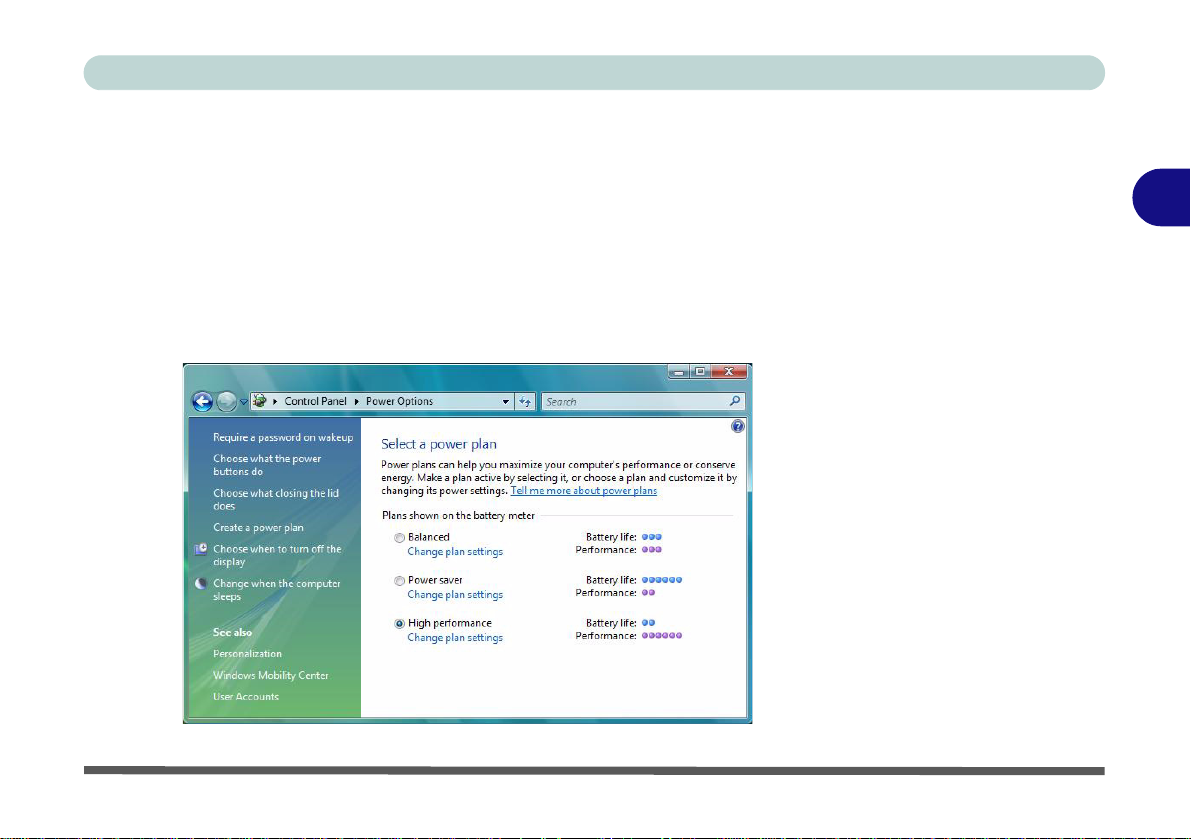Open Choose what the power buttons do
Viewport: 1191px width, 839px height.
(x=267, y=465)
